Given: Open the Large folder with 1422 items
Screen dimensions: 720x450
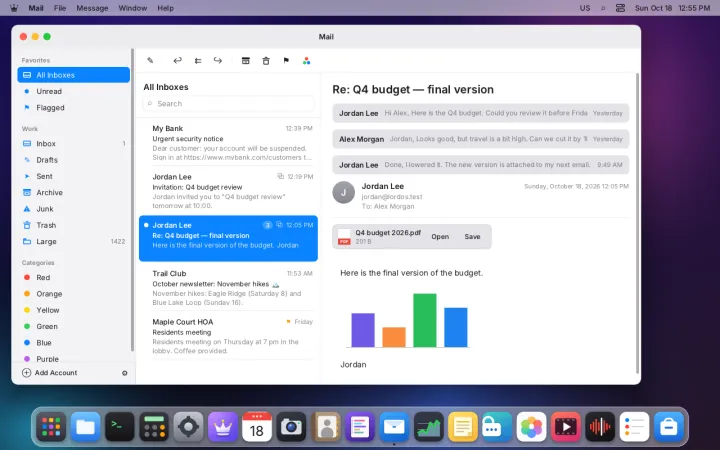Looking at the screenshot, I should [73, 242].
